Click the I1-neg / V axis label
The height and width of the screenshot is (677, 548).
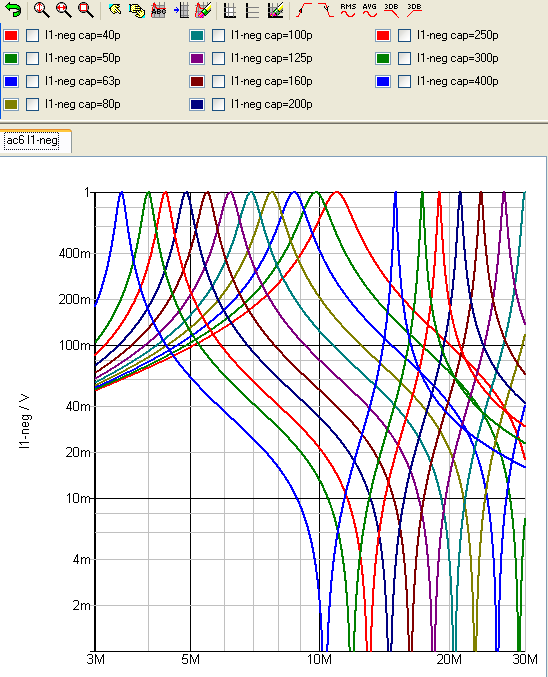25,421
